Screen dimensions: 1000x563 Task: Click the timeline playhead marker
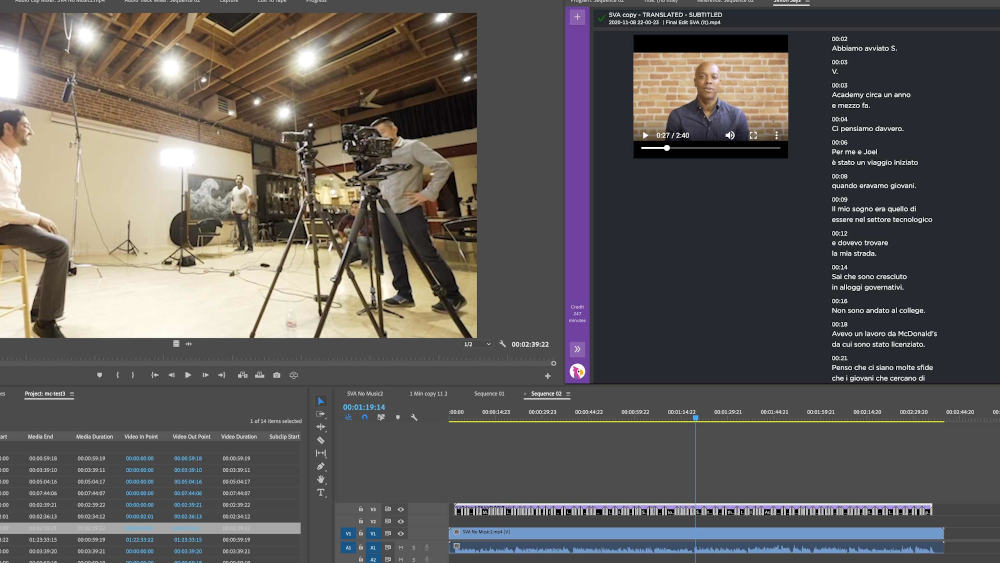(695, 418)
